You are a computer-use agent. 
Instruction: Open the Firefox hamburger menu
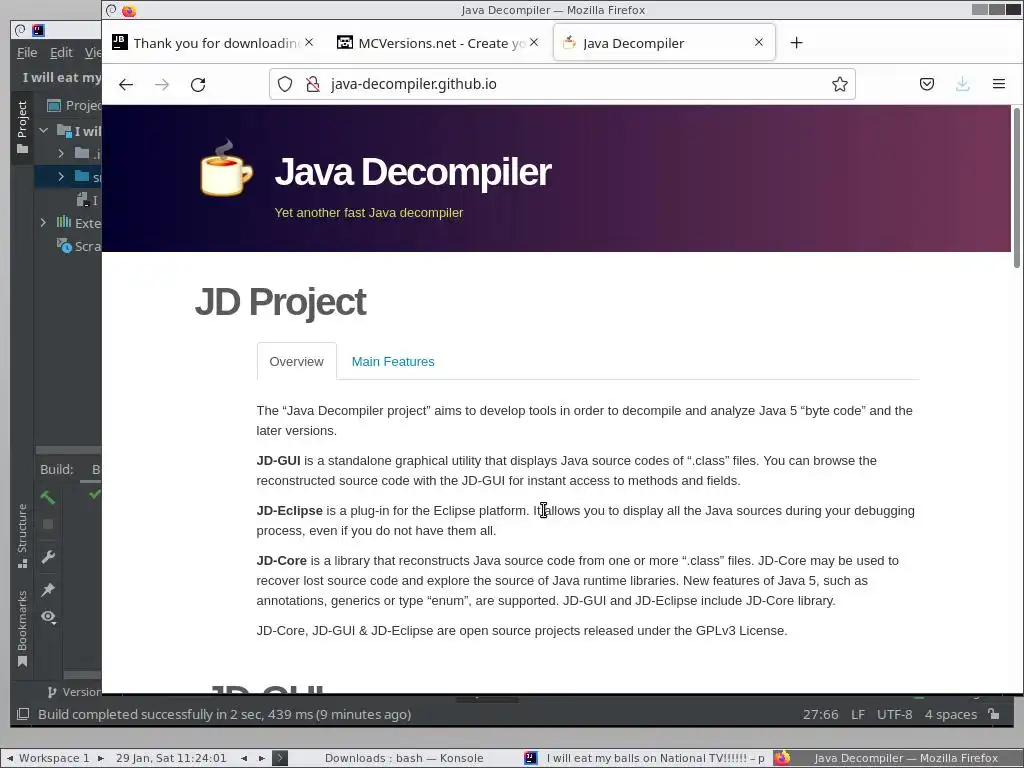999,84
